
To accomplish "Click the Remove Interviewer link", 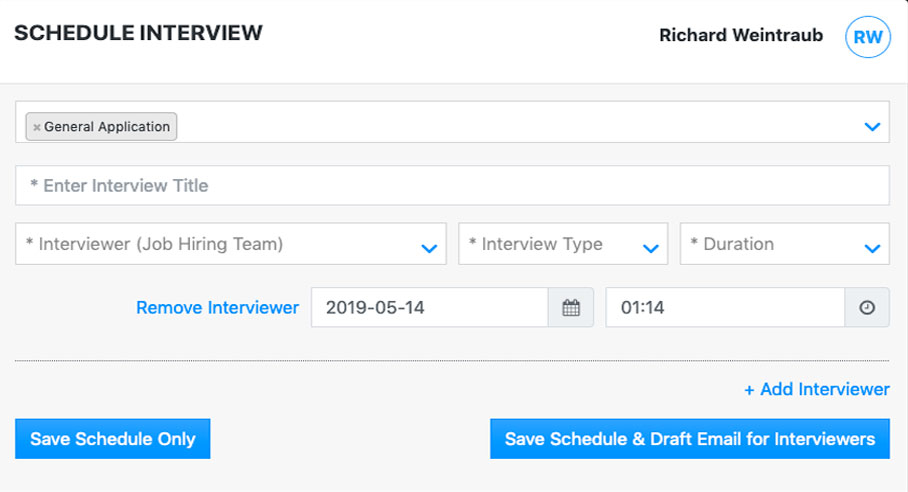I will point(217,308).
